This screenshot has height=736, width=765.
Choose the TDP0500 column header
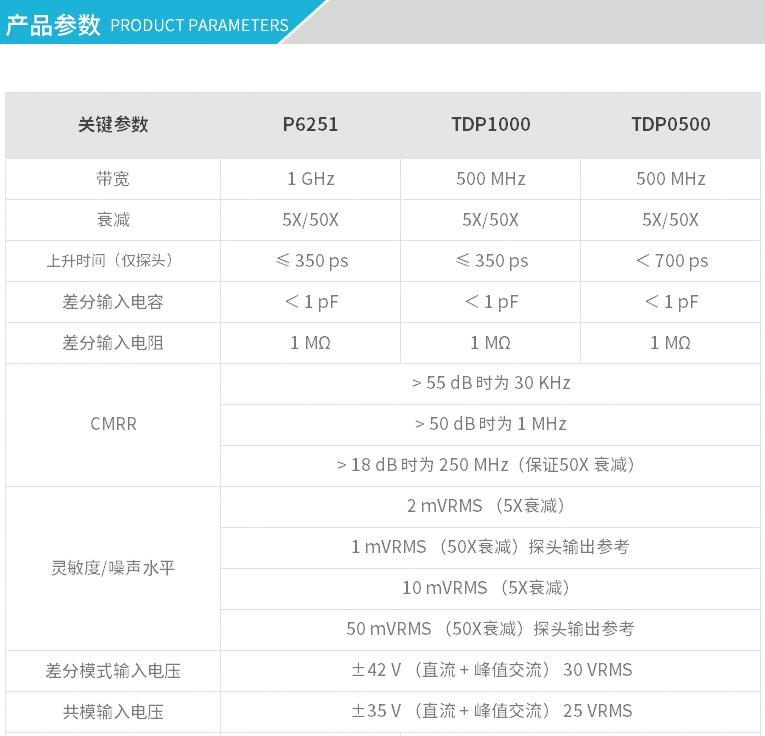pyautogui.click(x=670, y=124)
